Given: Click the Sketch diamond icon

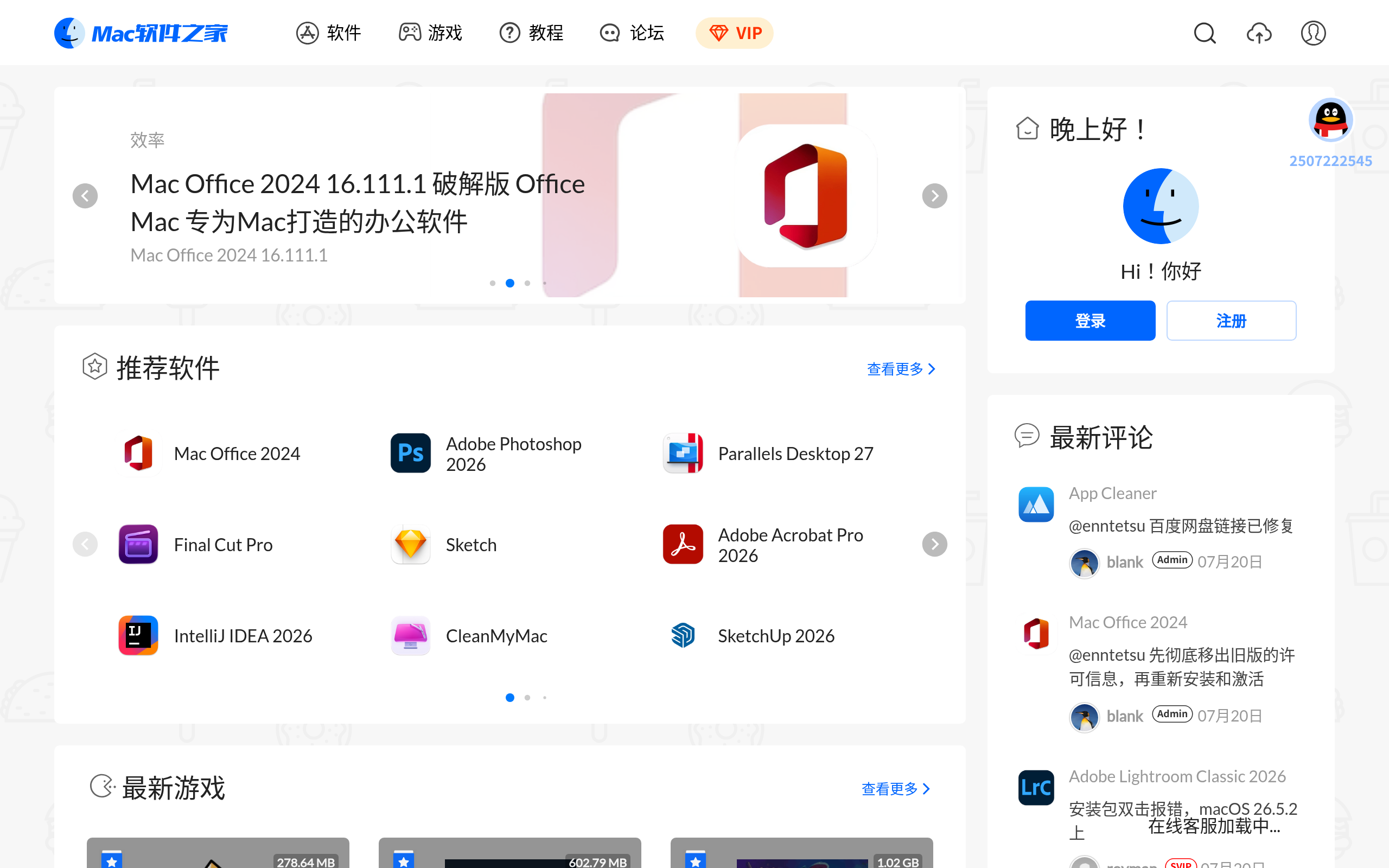Looking at the screenshot, I should click(x=410, y=544).
